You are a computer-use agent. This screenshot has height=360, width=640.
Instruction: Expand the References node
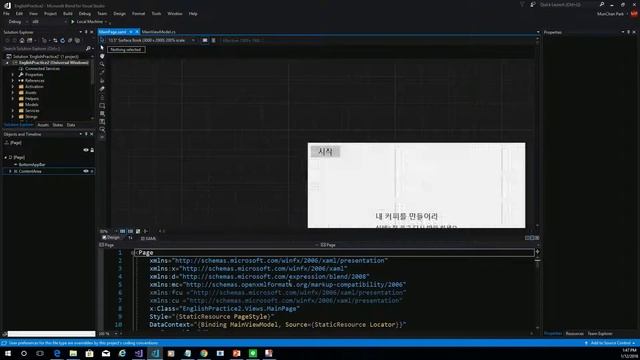[x=13, y=81]
